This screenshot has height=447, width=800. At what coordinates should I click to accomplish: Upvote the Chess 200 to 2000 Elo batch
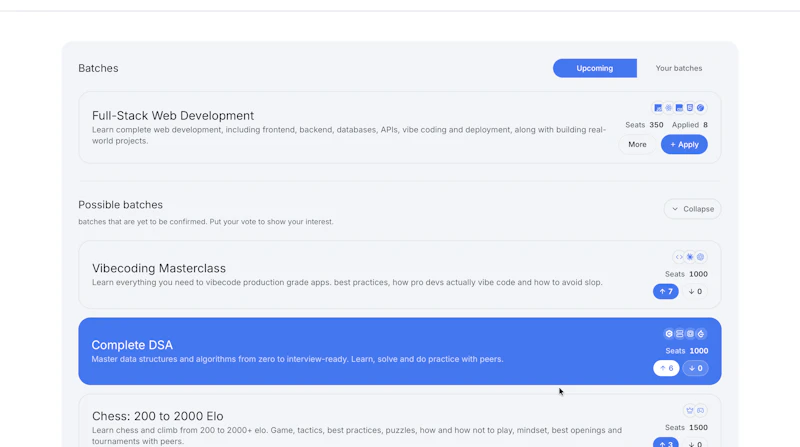(x=666, y=443)
